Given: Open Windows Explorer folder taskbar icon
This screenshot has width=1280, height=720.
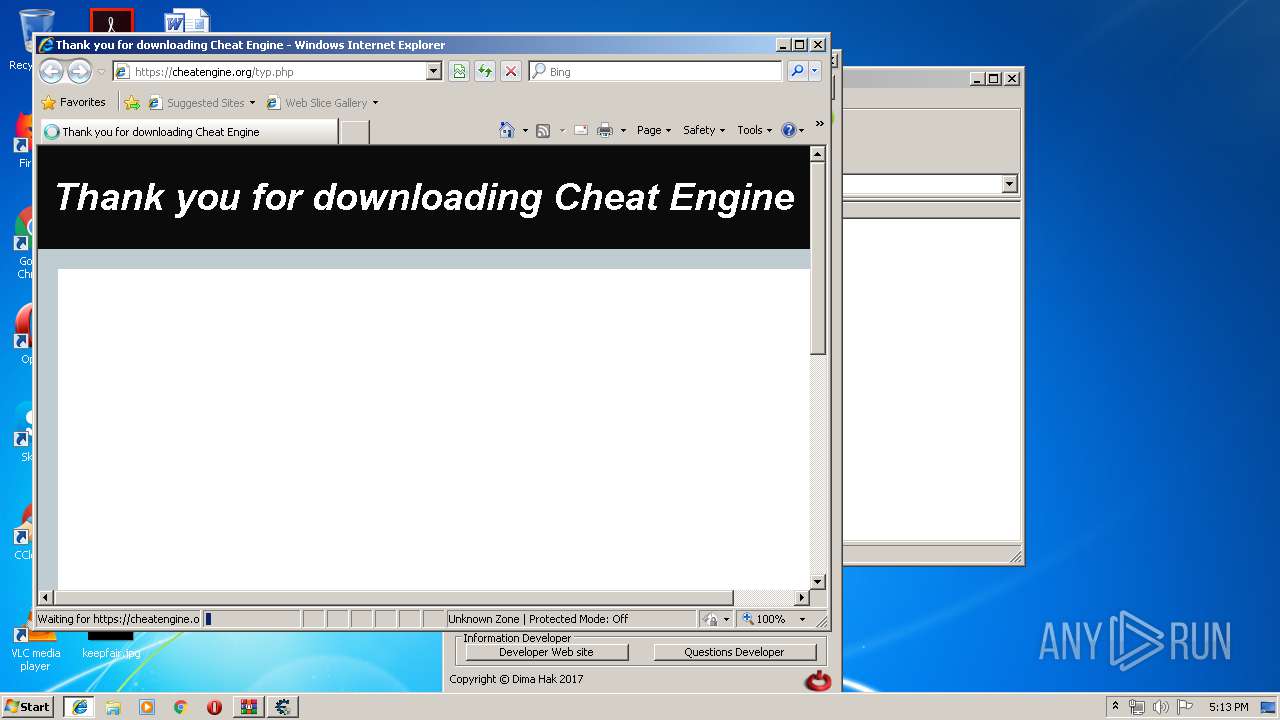Looking at the screenshot, I should click(x=113, y=707).
